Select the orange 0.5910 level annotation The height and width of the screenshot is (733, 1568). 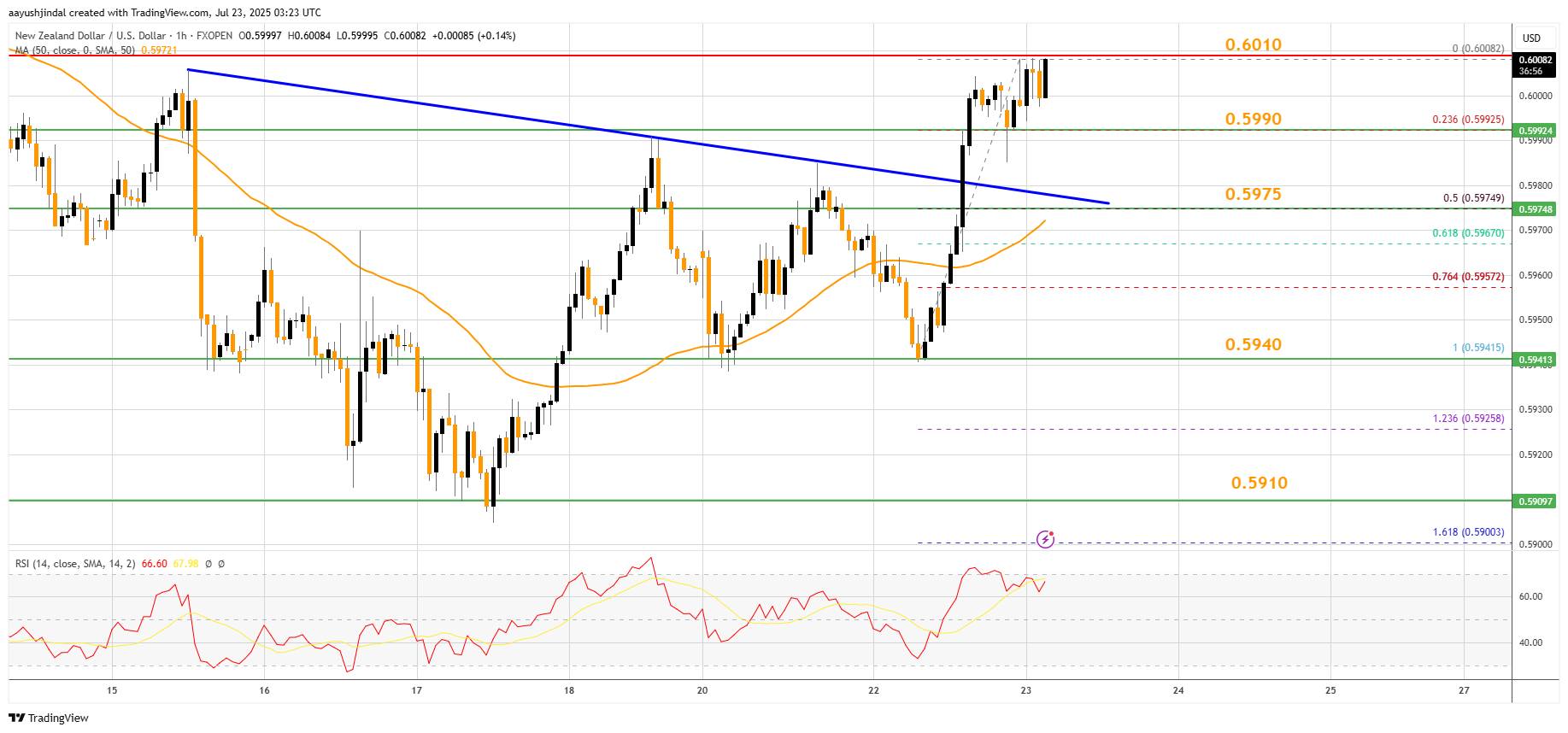1260,483
